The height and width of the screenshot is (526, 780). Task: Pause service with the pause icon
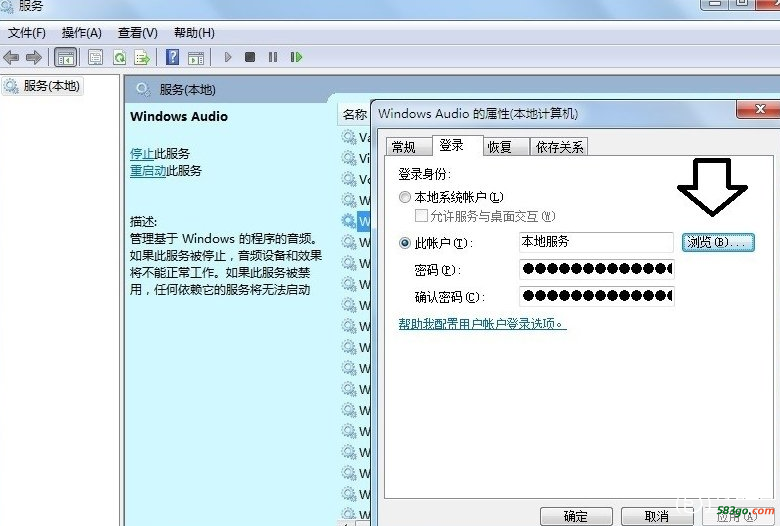click(x=273, y=57)
